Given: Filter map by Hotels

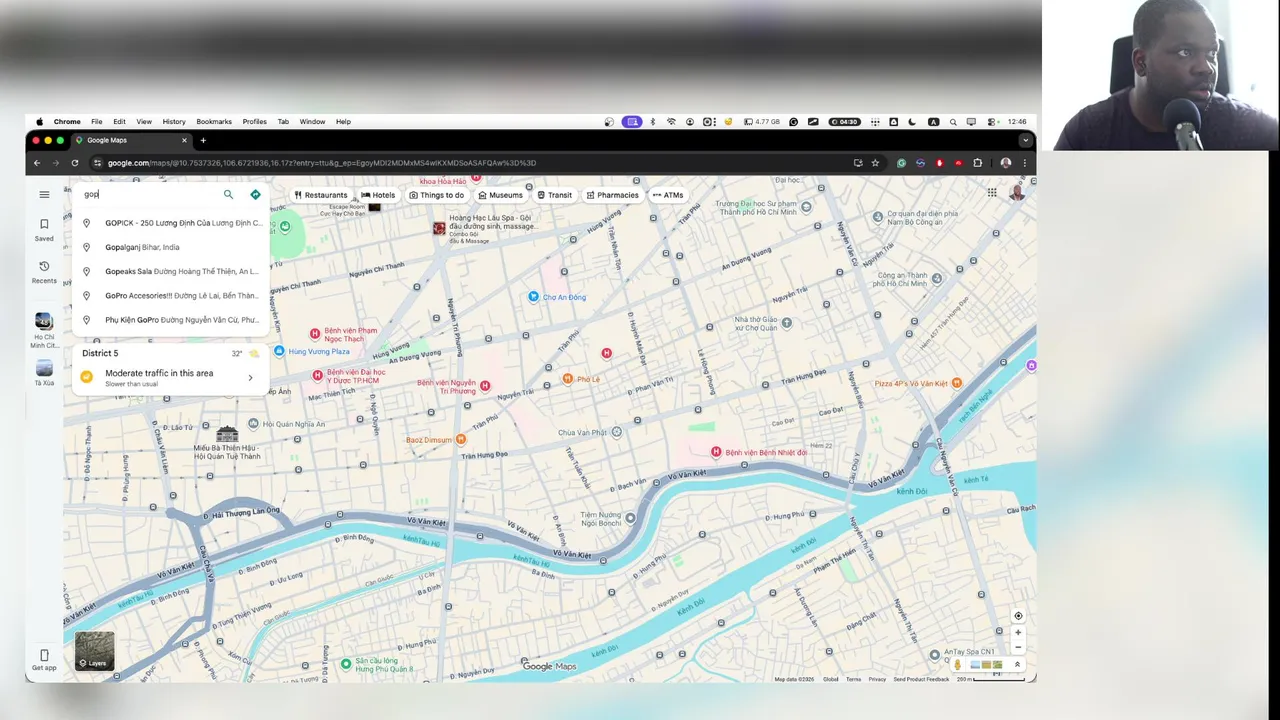Looking at the screenshot, I should (x=378, y=195).
